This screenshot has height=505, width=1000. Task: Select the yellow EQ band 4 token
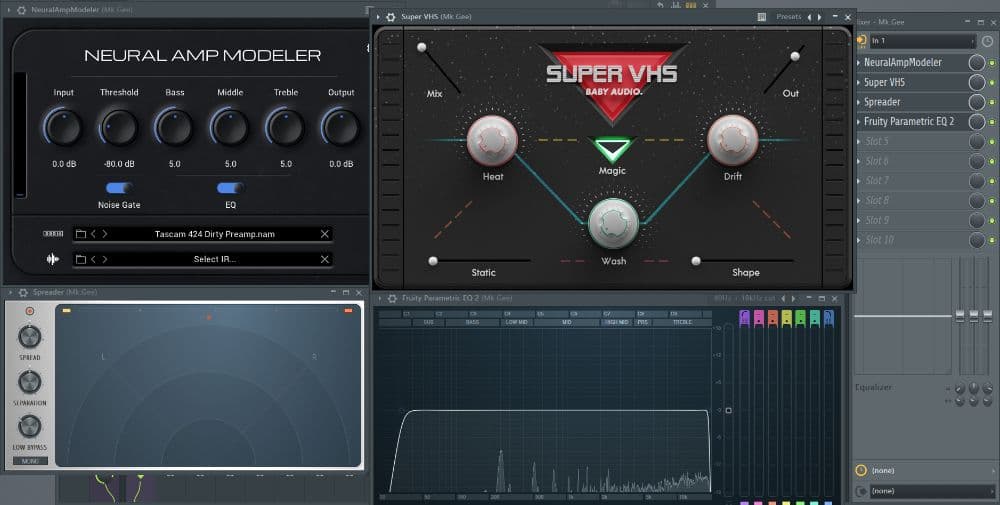pyautogui.click(x=786, y=318)
